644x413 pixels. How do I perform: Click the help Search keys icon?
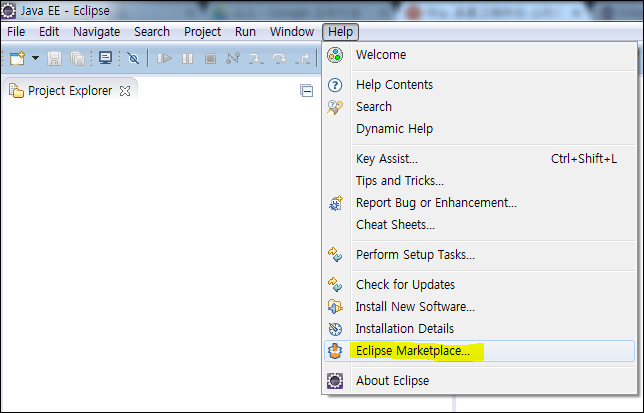[x=335, y=107]
